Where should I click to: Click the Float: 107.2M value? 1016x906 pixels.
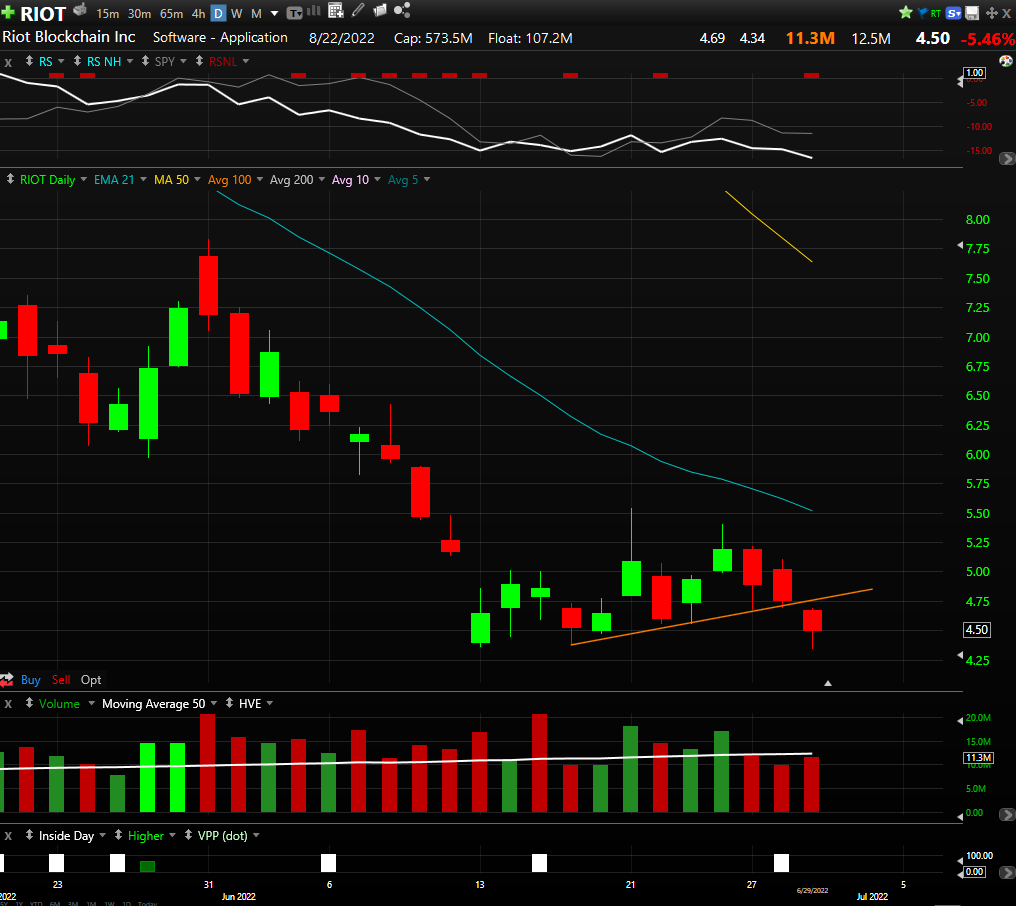[530, 38]
